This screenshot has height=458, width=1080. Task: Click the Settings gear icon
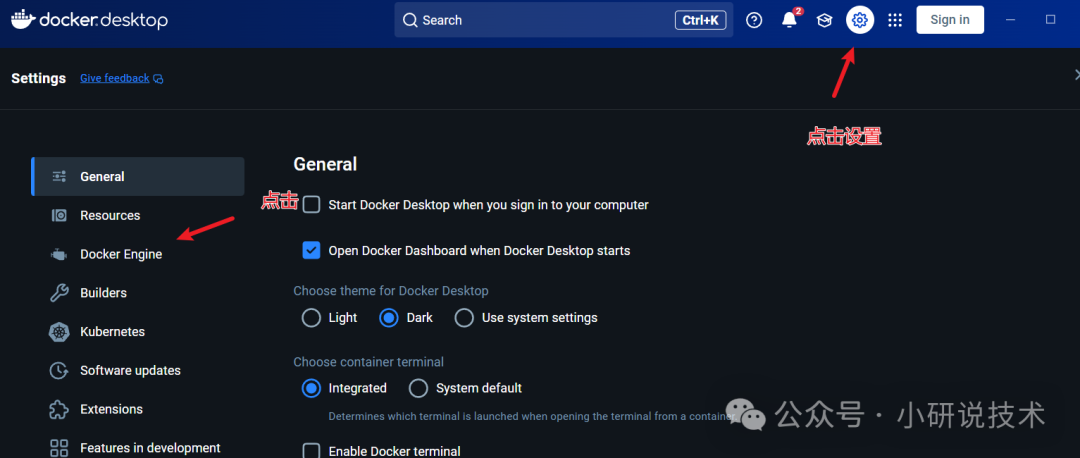tap(860, 20)
